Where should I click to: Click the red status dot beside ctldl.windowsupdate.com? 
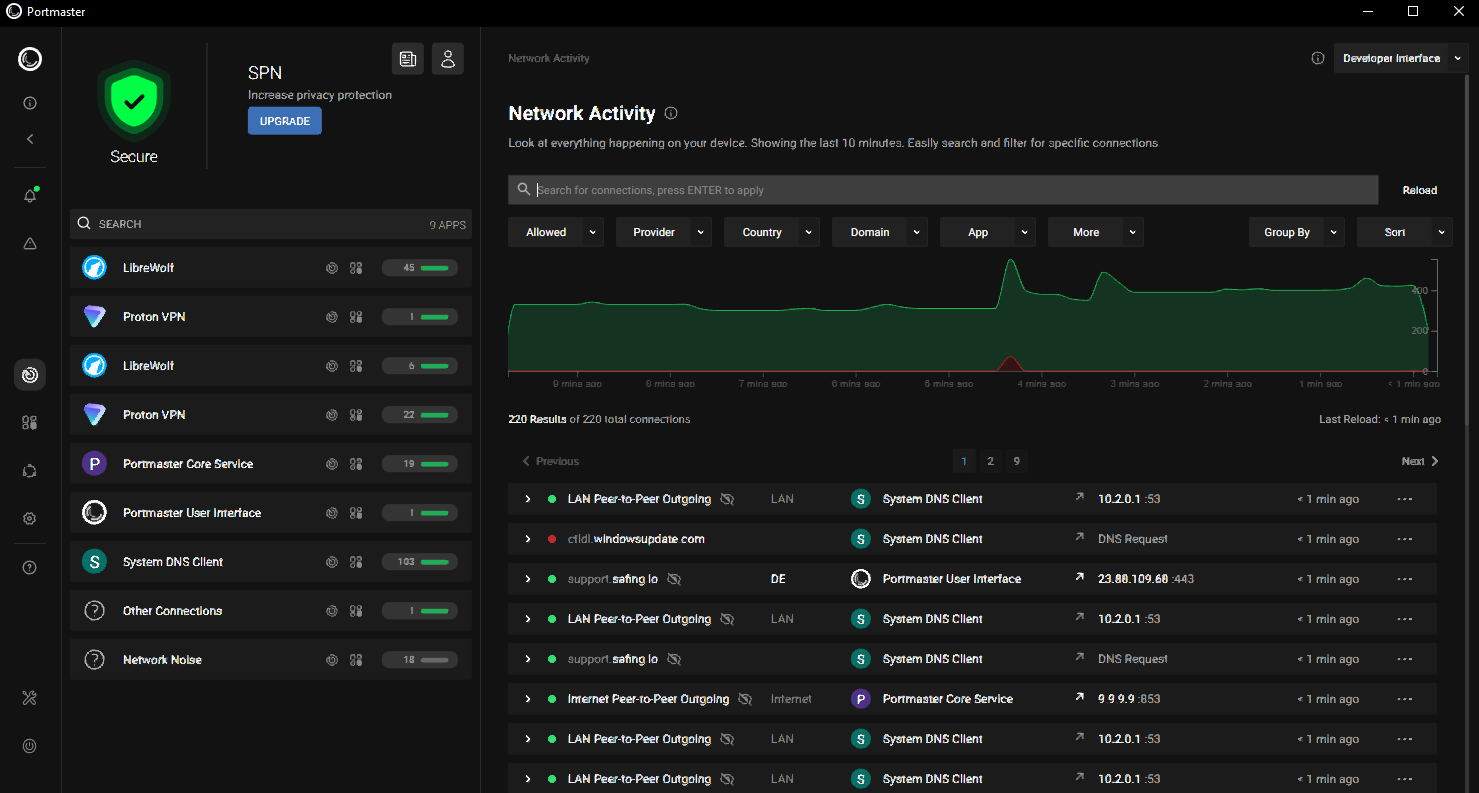click(552, 539)
